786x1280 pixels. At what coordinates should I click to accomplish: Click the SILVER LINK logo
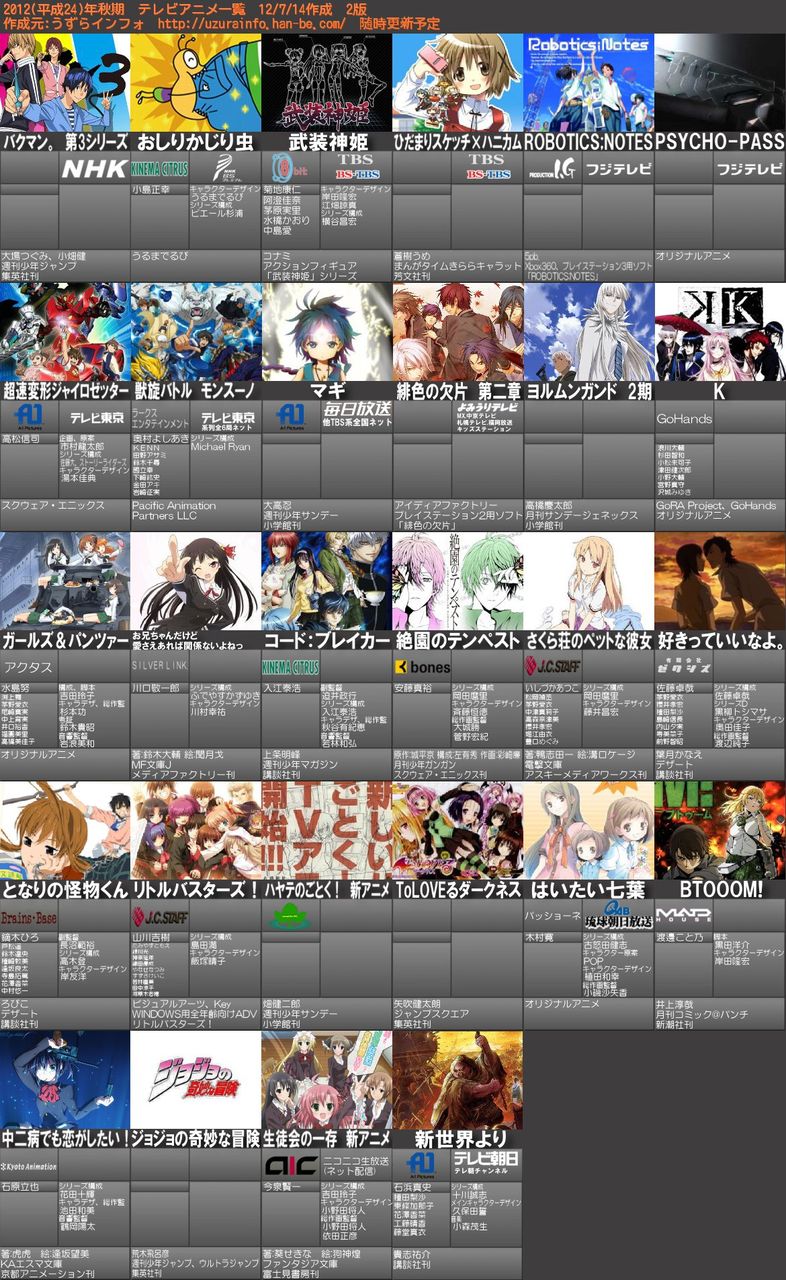click(160, 665)
